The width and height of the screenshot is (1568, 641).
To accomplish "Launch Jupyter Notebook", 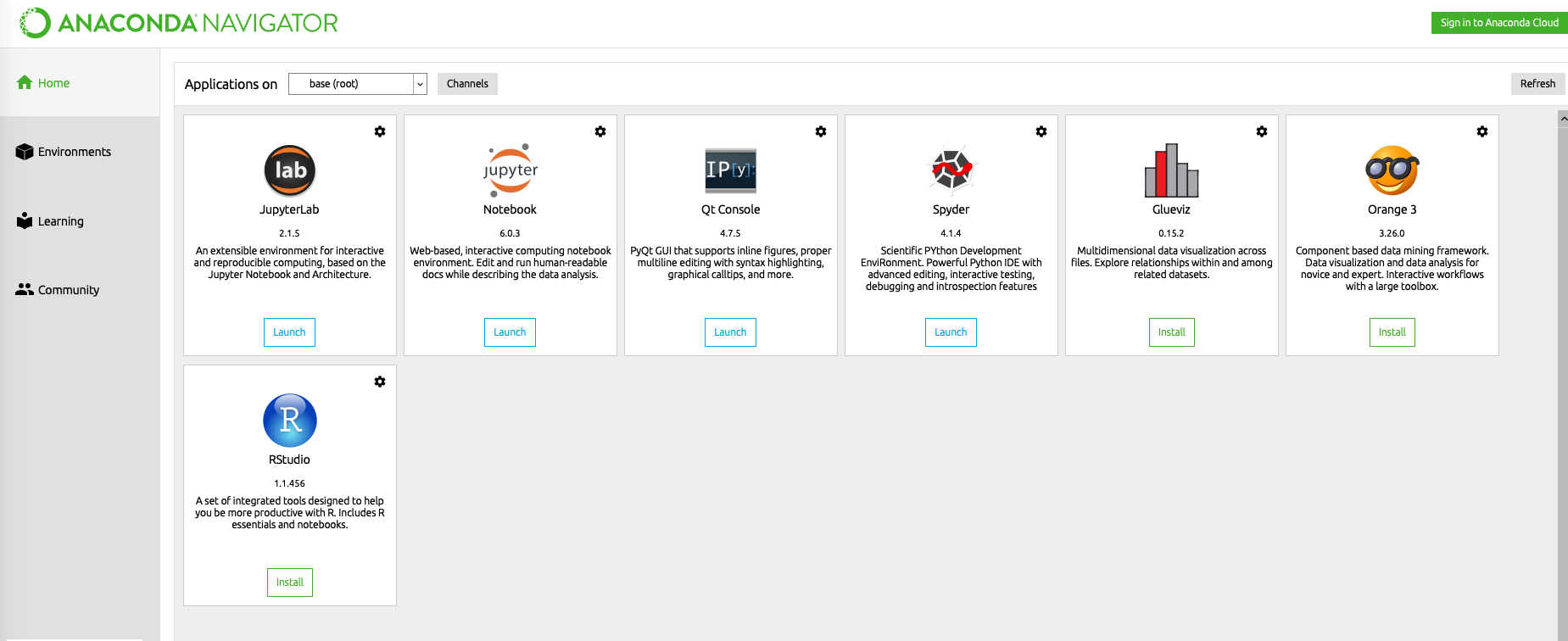I will tap(510, 332).
